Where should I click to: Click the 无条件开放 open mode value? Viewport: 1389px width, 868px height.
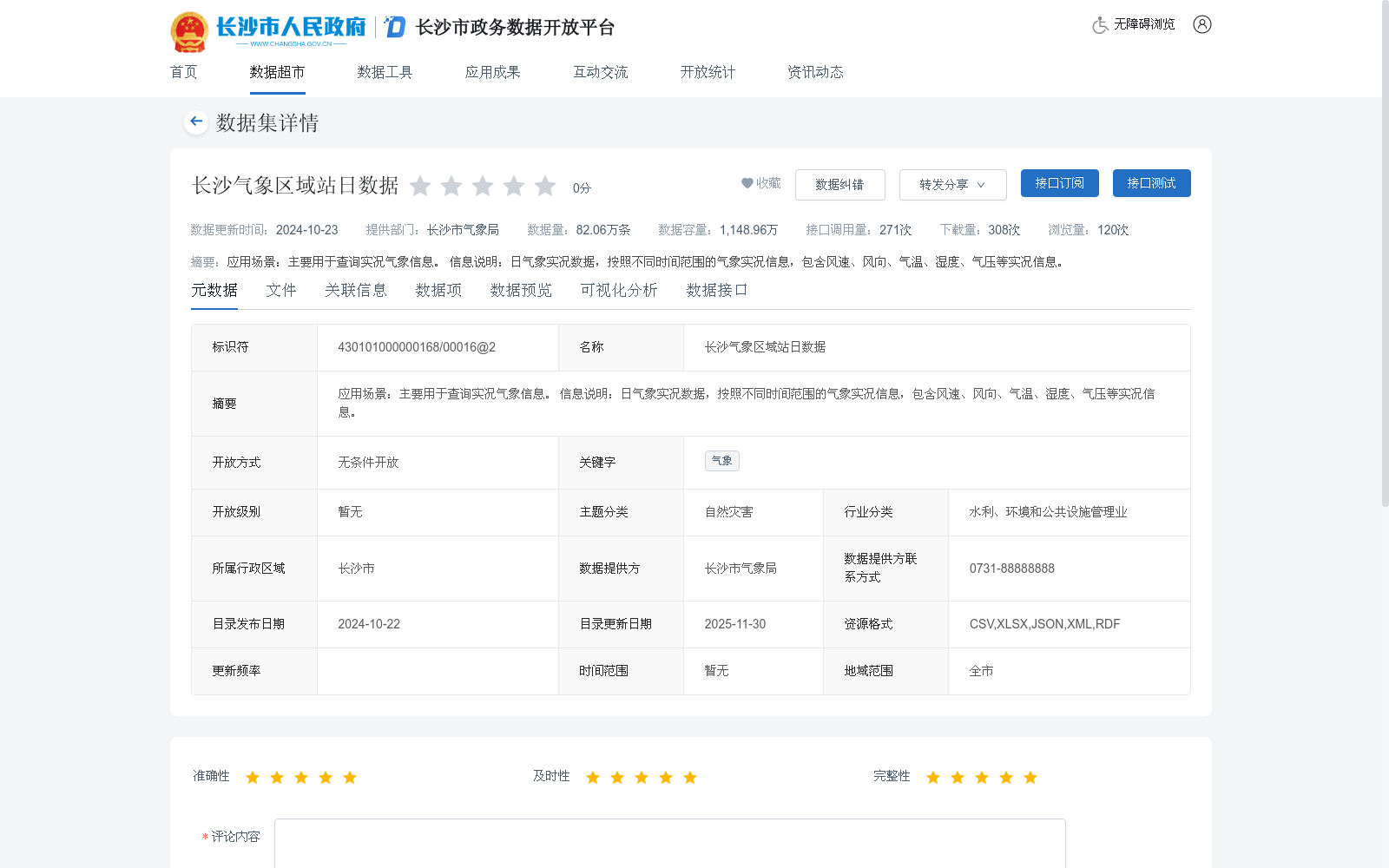coord(368,463)
